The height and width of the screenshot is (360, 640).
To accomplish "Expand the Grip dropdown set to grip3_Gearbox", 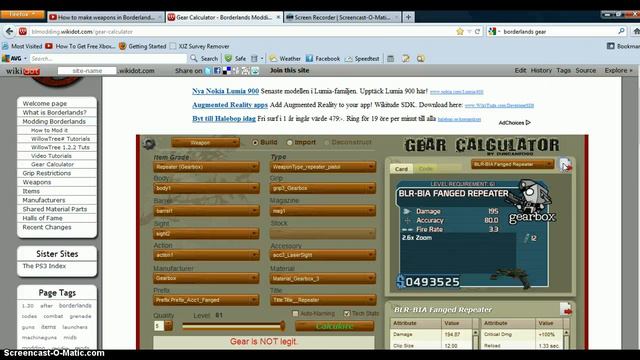I will (x=322, y=188).
